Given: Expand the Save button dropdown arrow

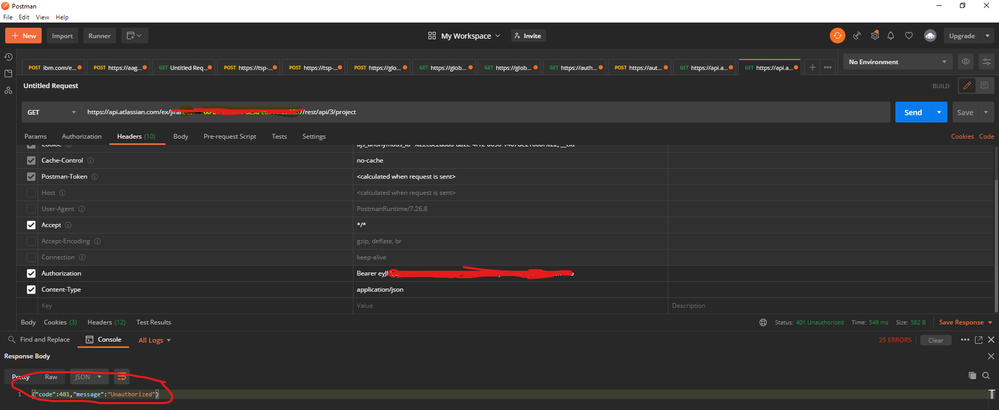Looking at the screenshot, I should 986,112.
